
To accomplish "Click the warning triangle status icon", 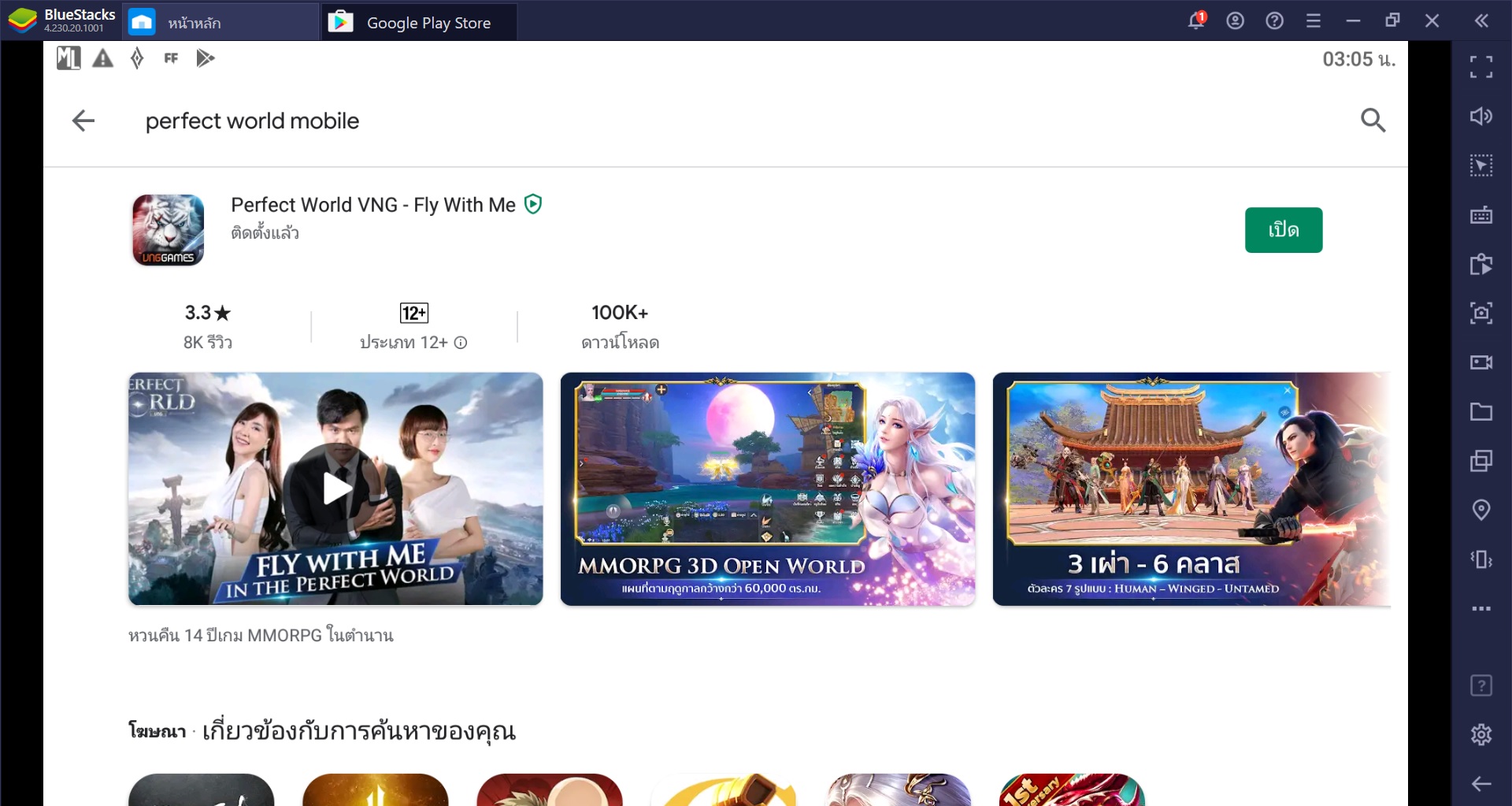I will coord(102,58).
